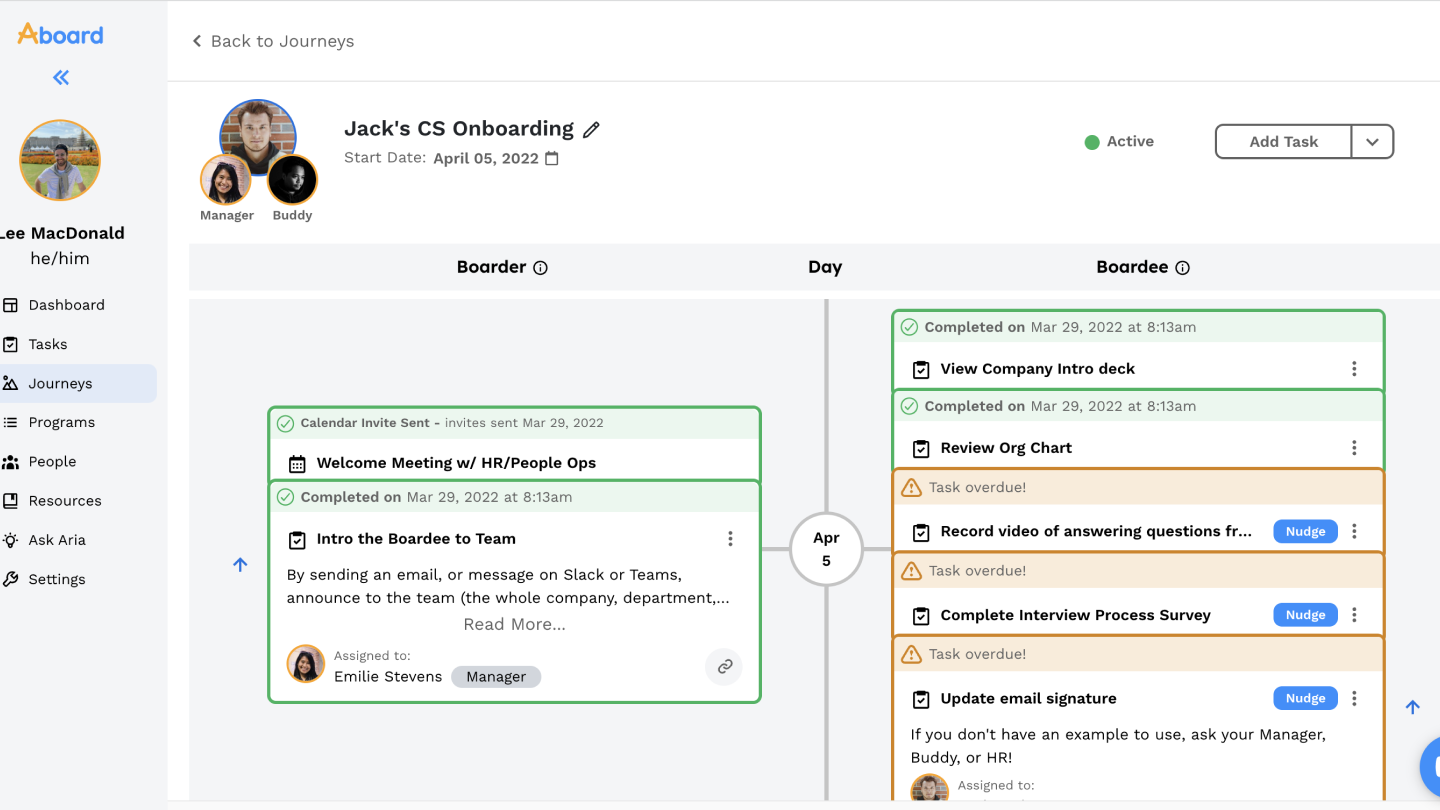Click the left blue up arrow
Screen dimensions: 1440x810
(x=240, y=564)
